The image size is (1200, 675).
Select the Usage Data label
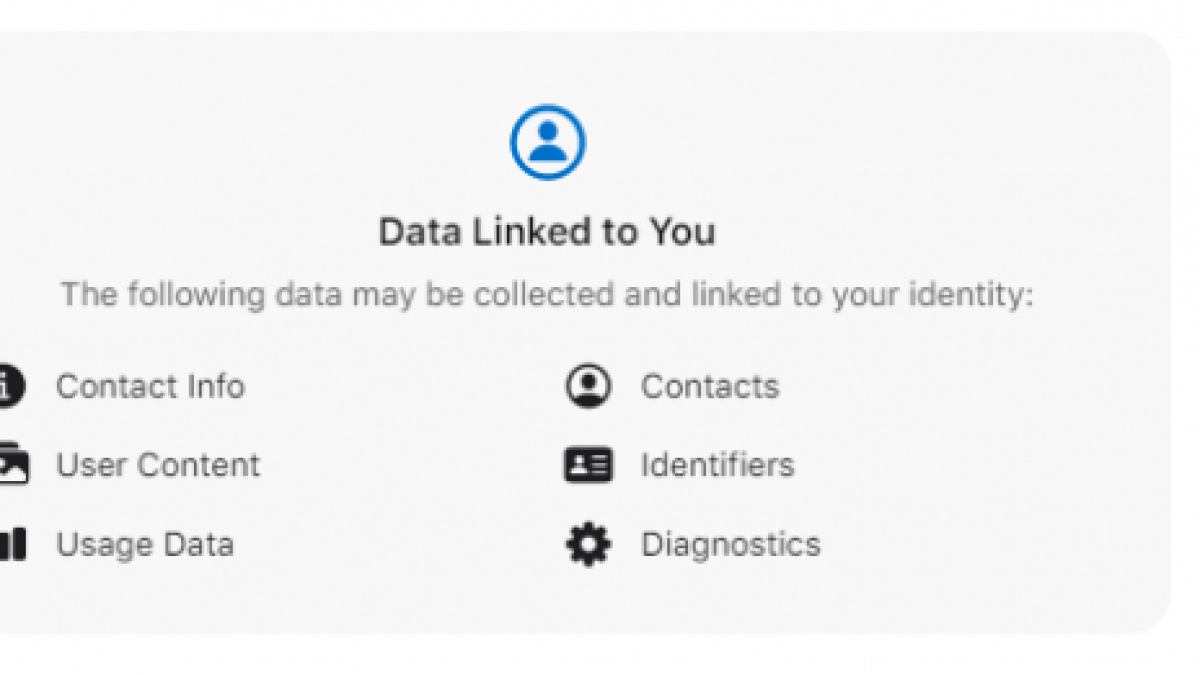click(x=145, y=544)
